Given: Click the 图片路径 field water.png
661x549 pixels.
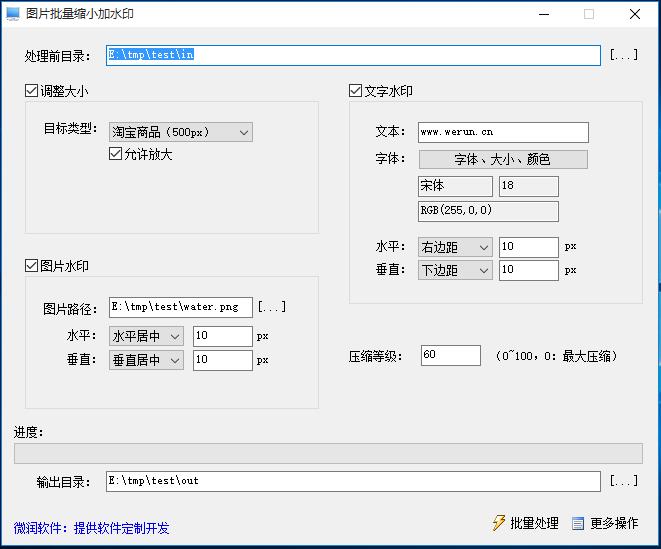Looking at the screenshot, I should [x=181, y=307].
